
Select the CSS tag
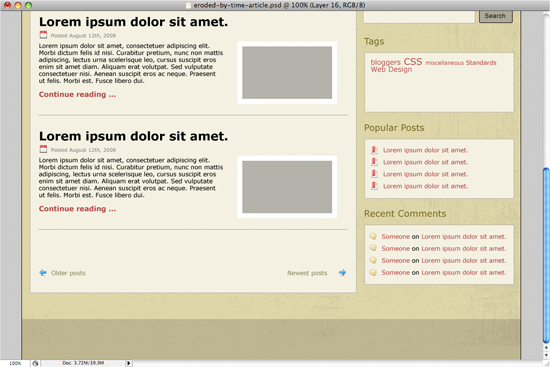click(x=413, y=61)
